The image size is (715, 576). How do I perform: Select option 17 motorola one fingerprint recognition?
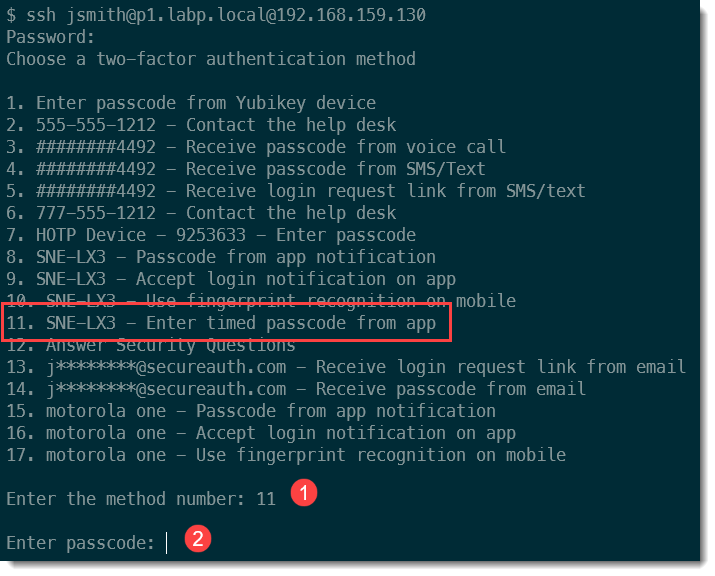[286, 455]
